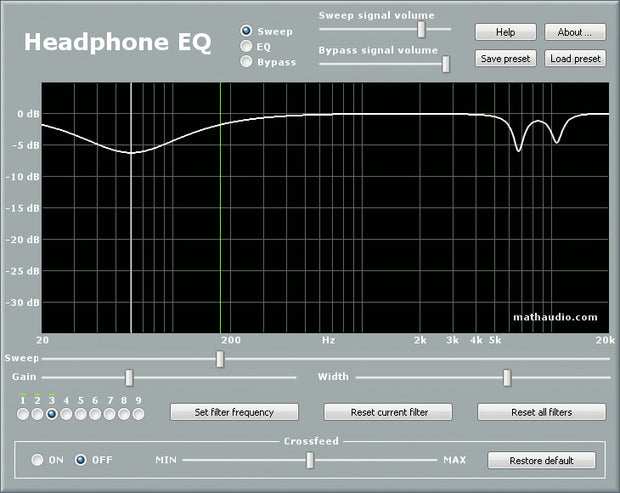Select filter number 2
The height and width of the screenshot is (493, 620).
click(37, 414)
